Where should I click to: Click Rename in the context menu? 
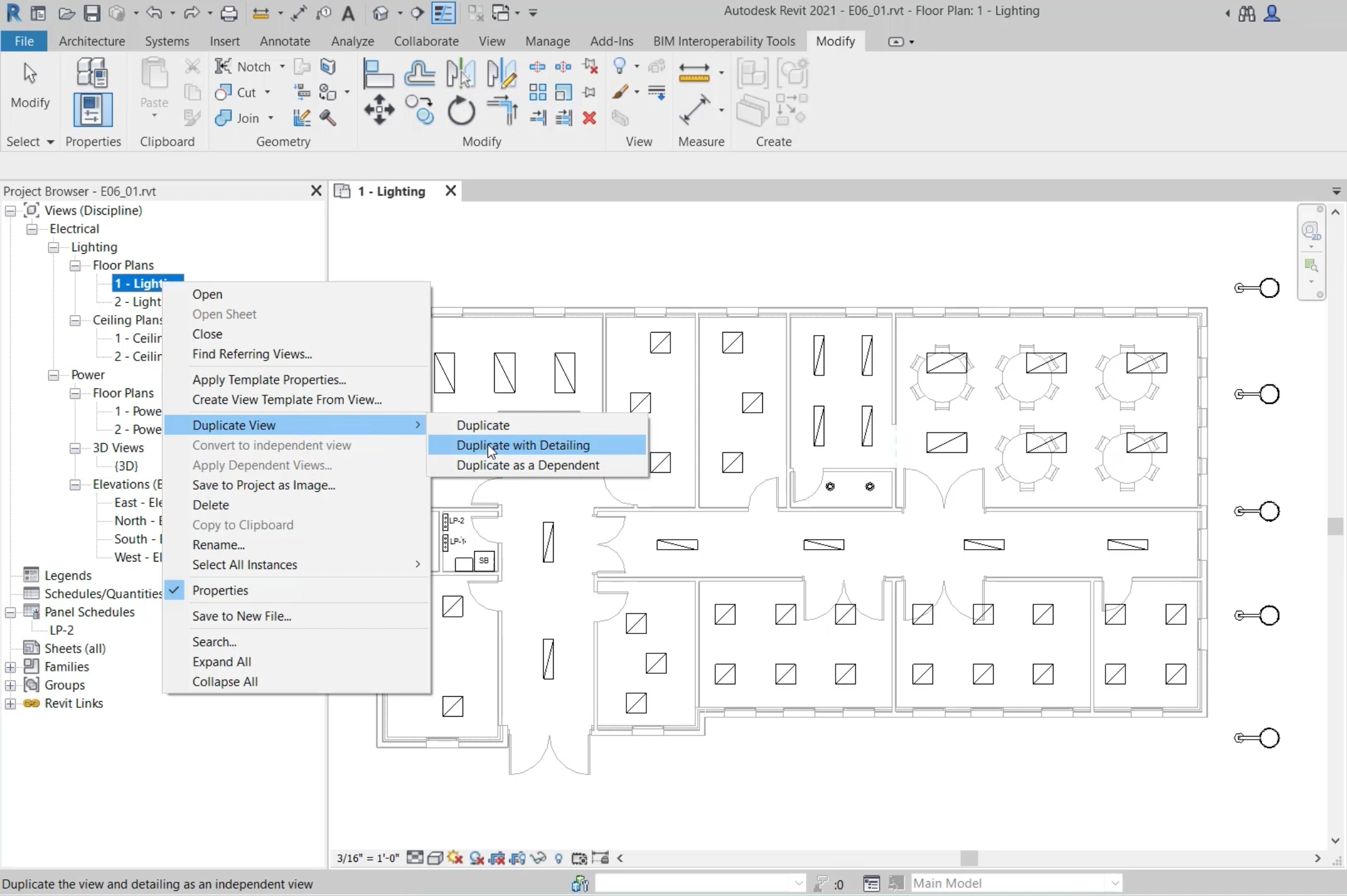(x=217, y=544)
